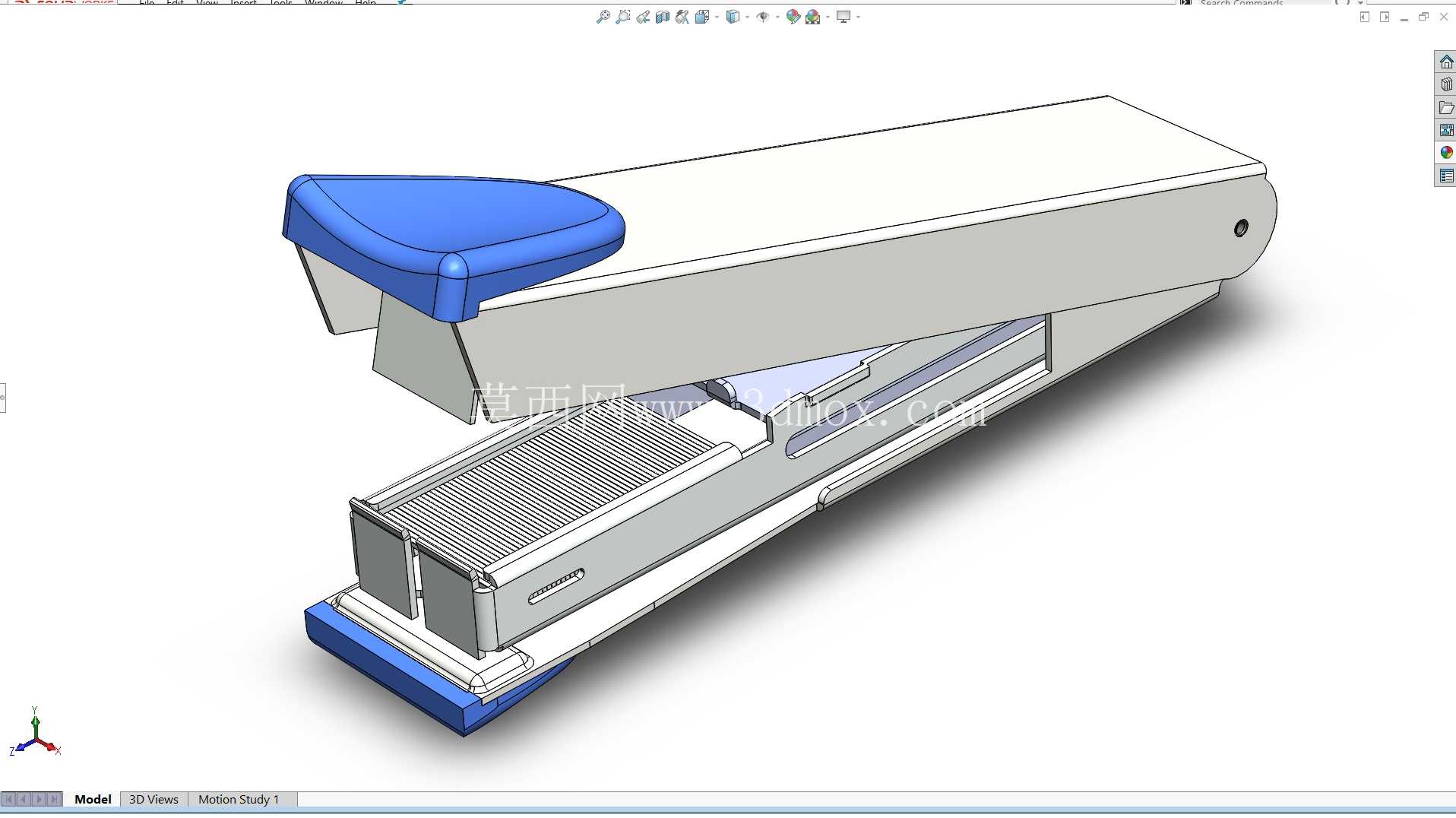This screenshot has width=1456, height=818.
Task: Jump to the last bottom tab
Action: [54, 799]
